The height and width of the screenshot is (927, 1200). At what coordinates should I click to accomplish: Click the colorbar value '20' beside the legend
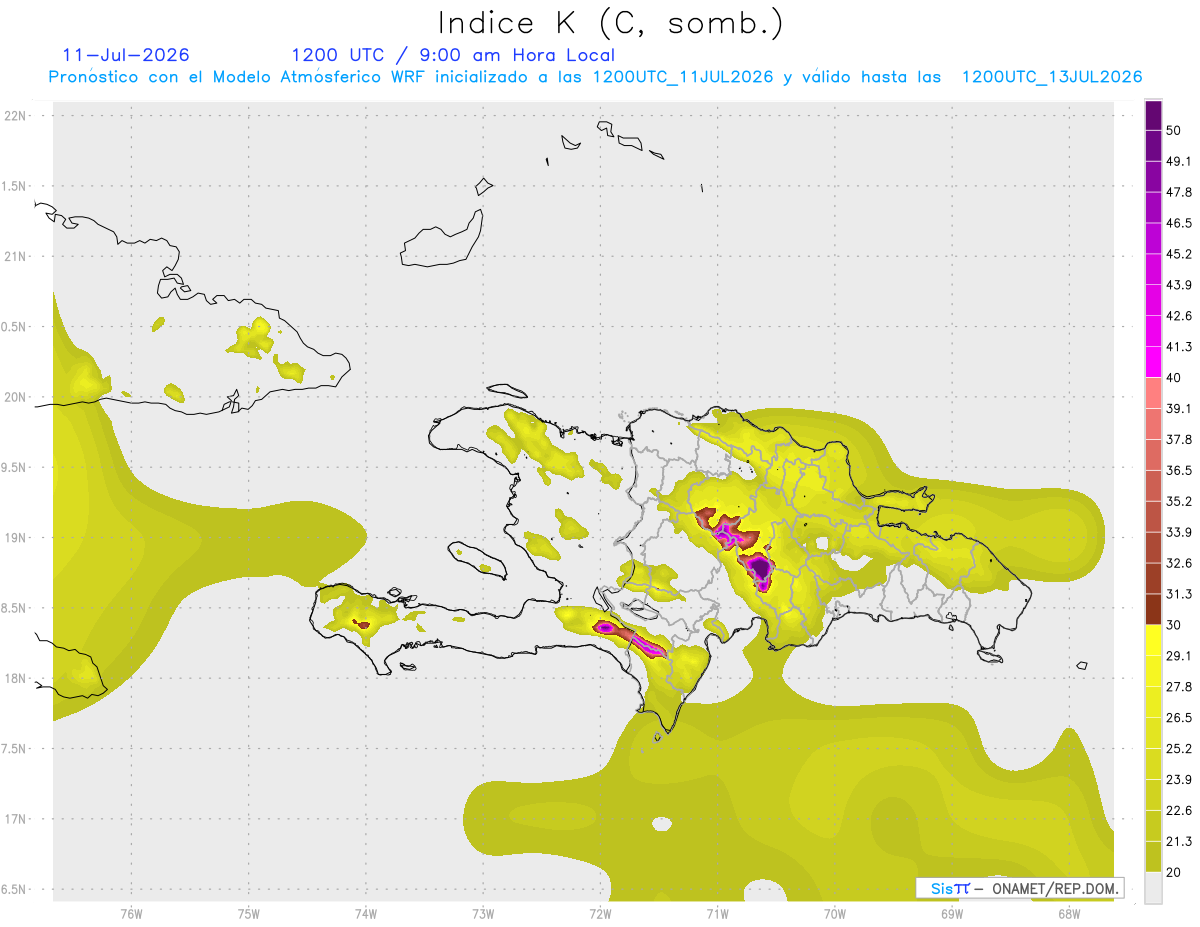[x=1174, y=872]
